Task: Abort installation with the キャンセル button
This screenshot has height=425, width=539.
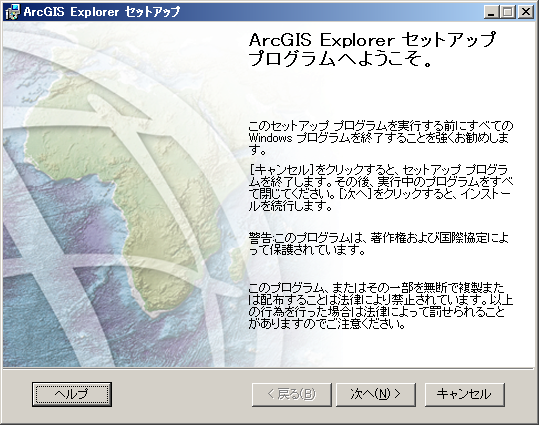Action: (x=465, y=394)
